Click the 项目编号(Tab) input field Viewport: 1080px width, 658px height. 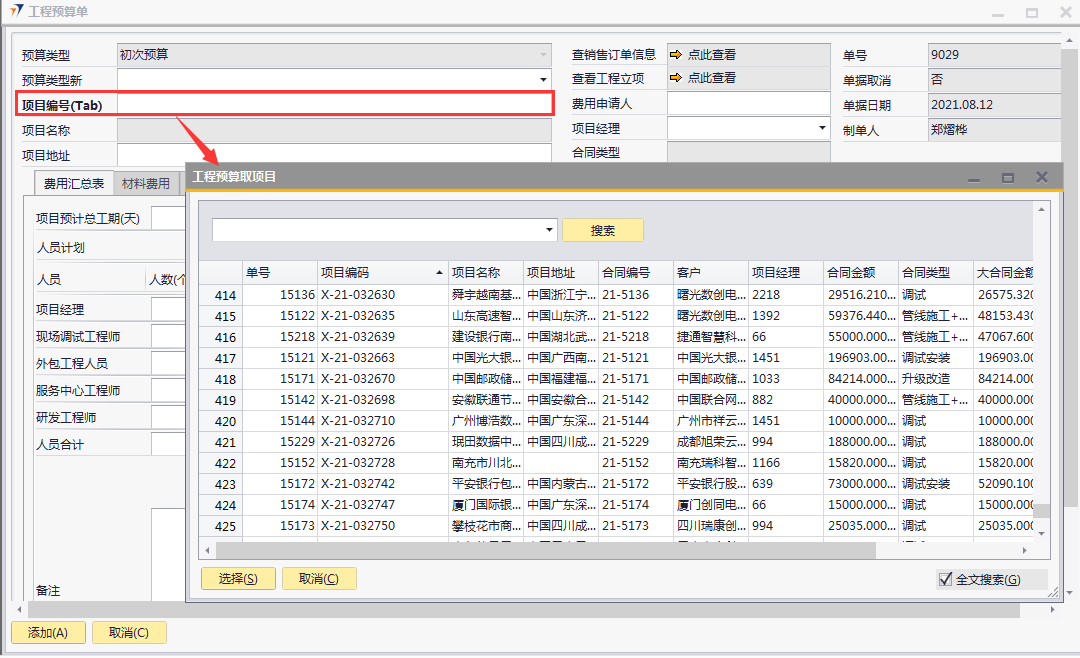click(x=335, y=104)
